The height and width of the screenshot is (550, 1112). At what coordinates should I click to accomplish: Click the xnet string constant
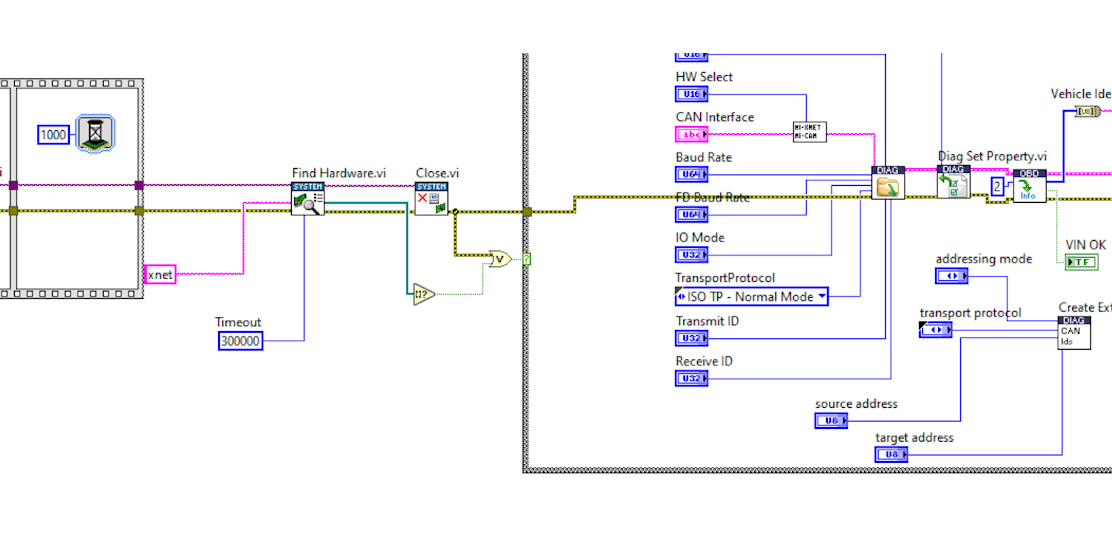pos(160,274)
